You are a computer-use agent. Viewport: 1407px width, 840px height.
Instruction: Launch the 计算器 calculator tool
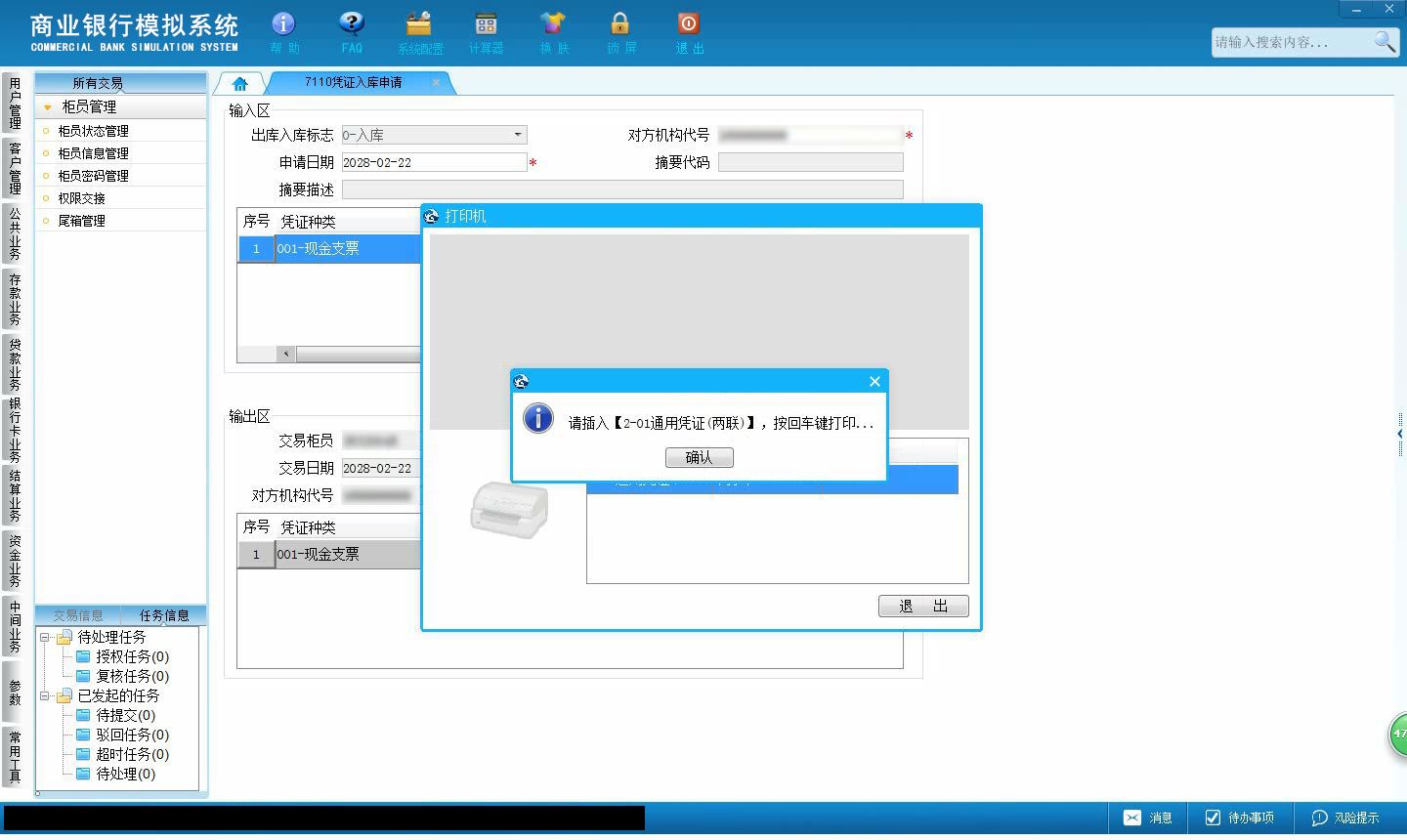486,33
